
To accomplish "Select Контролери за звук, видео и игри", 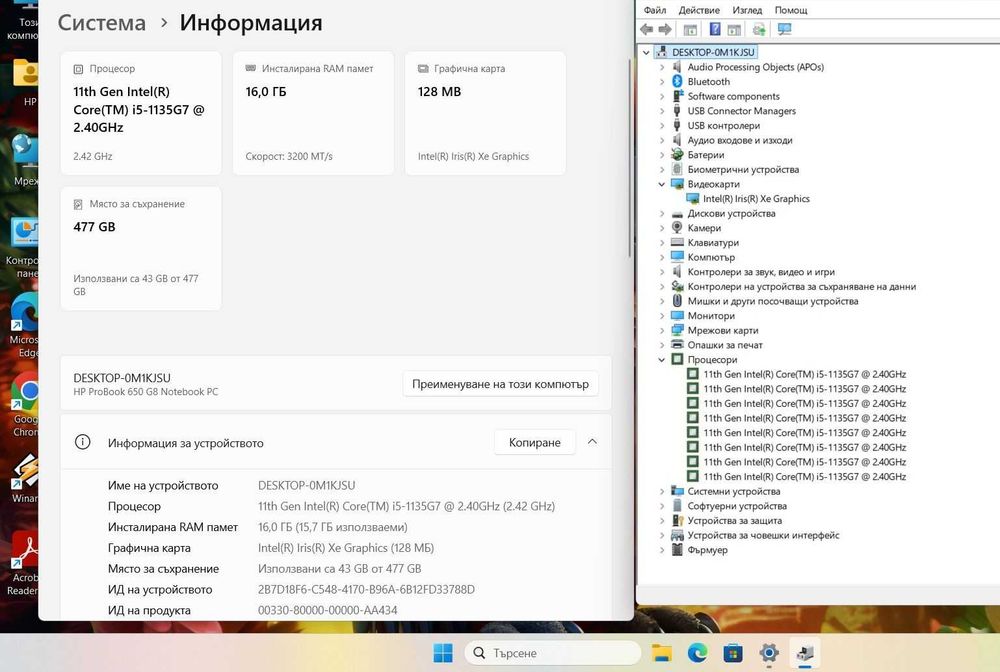I will (761, 272).
